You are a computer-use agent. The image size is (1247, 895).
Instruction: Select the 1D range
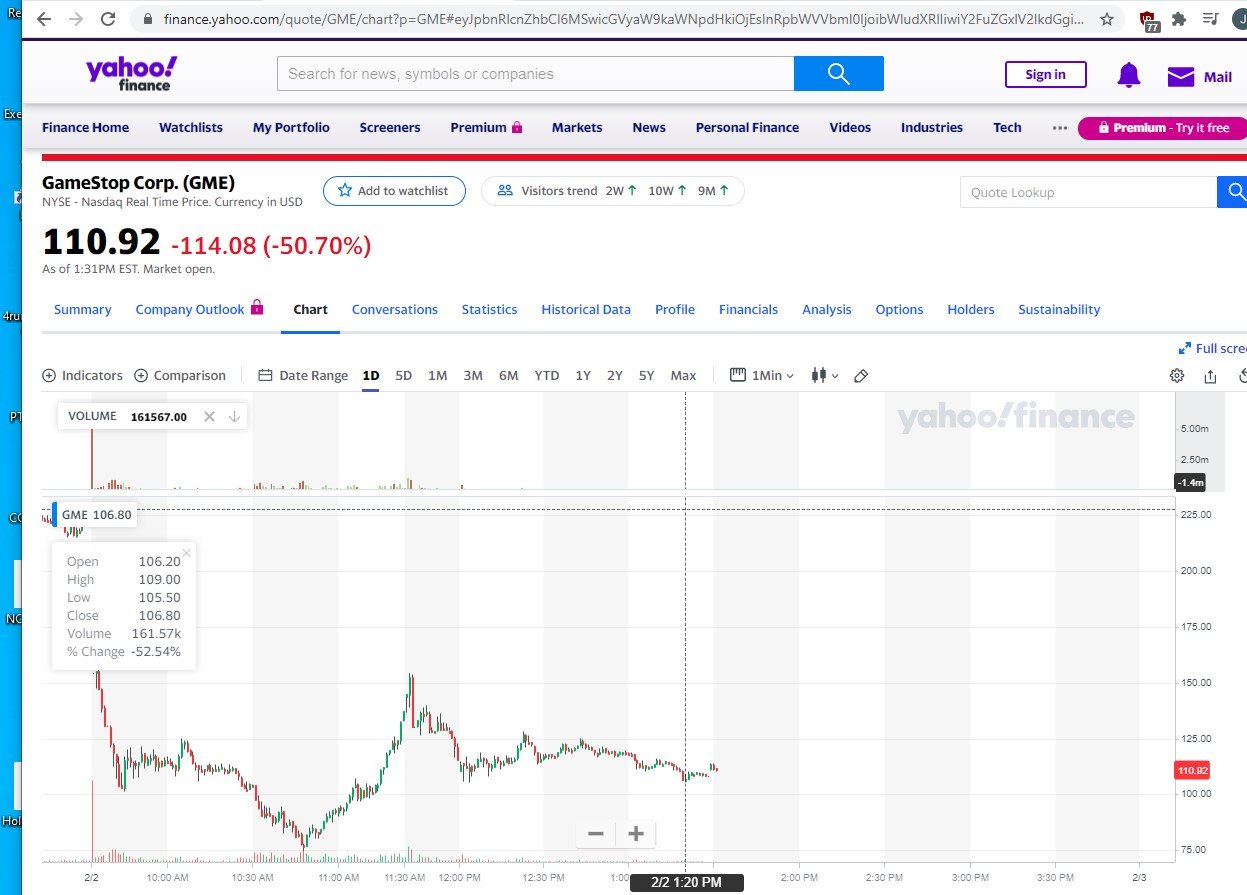pyautogui.click(x=370, y=376)
